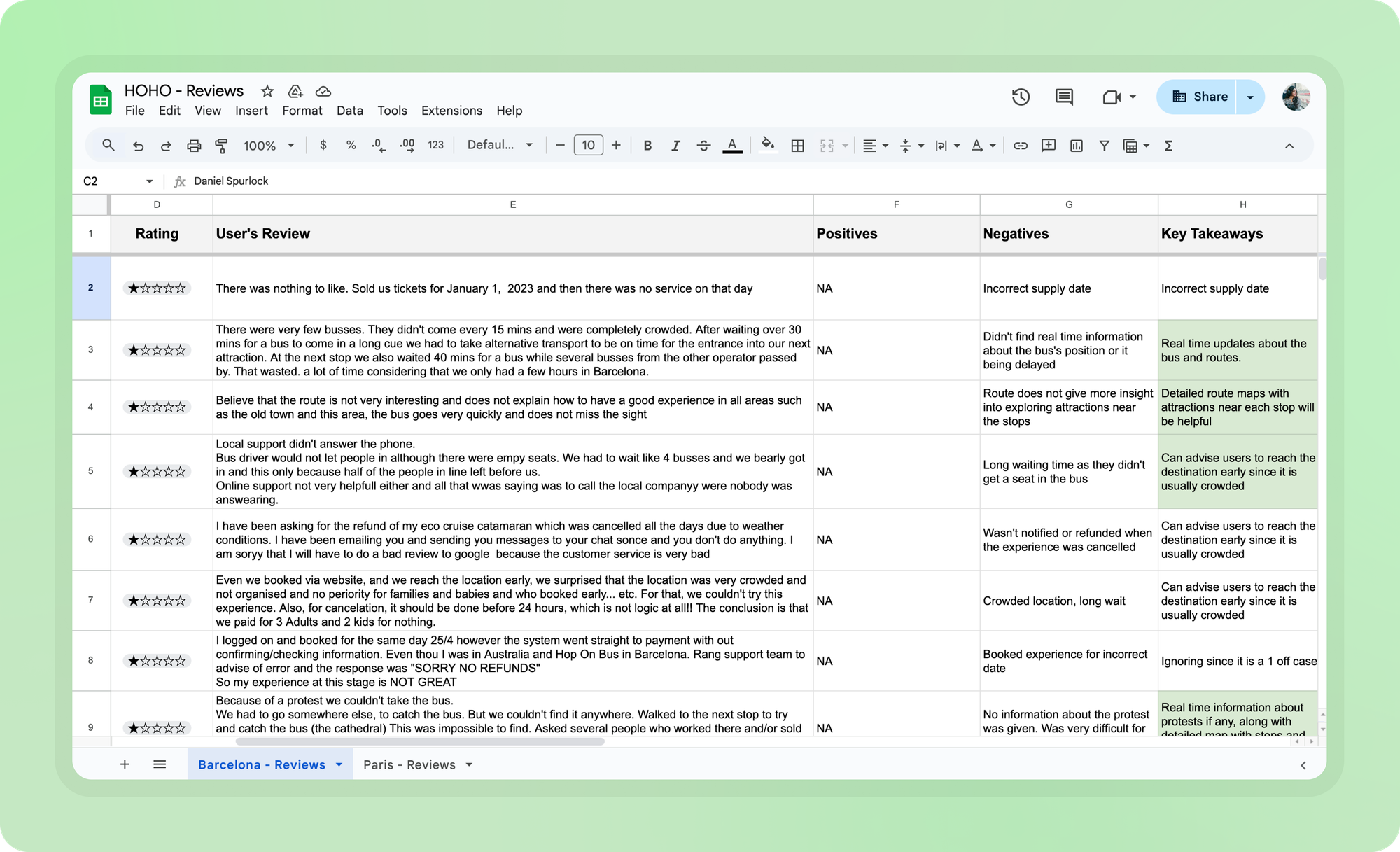Select column E header
1400x852 pixels.
[x=512, y=204]
